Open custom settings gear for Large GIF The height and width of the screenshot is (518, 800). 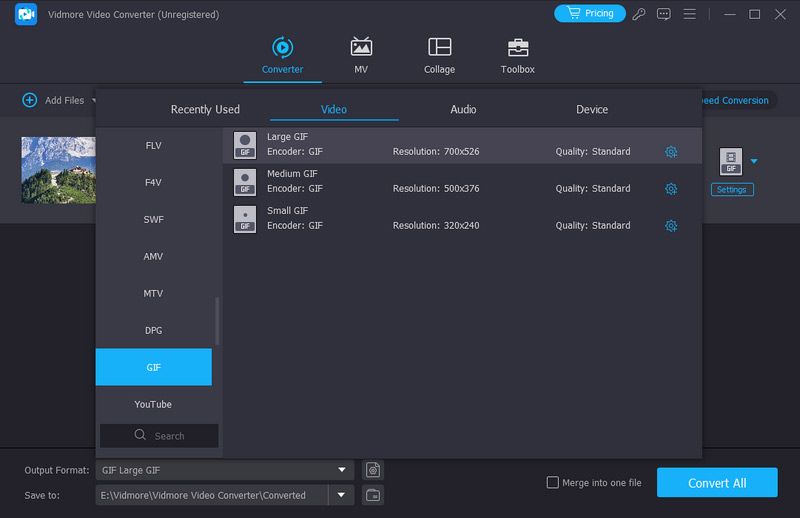tap(671, 152)
